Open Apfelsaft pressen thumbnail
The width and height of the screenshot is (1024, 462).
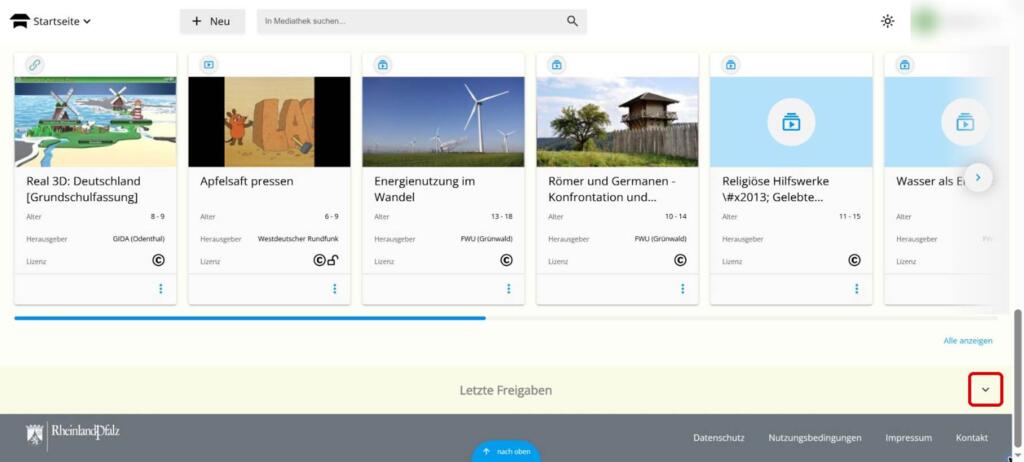pos(269,122)
